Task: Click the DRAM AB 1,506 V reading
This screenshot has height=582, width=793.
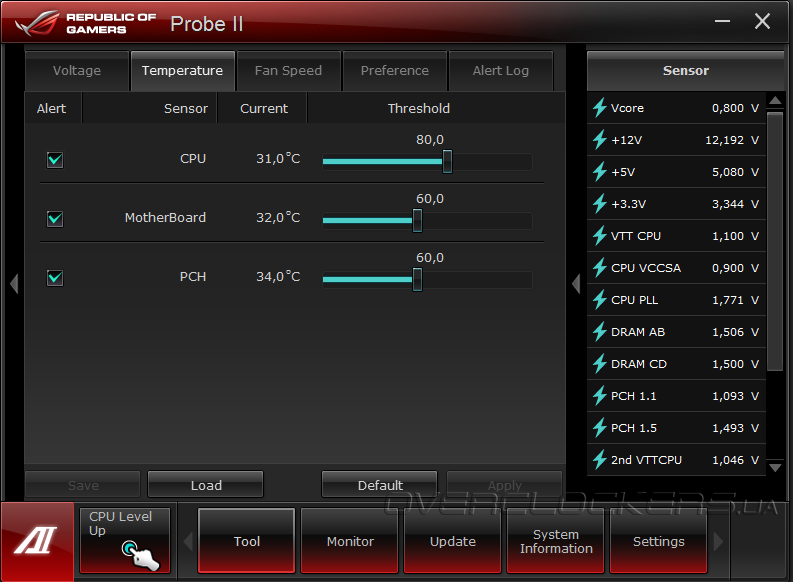Action: 735,332
